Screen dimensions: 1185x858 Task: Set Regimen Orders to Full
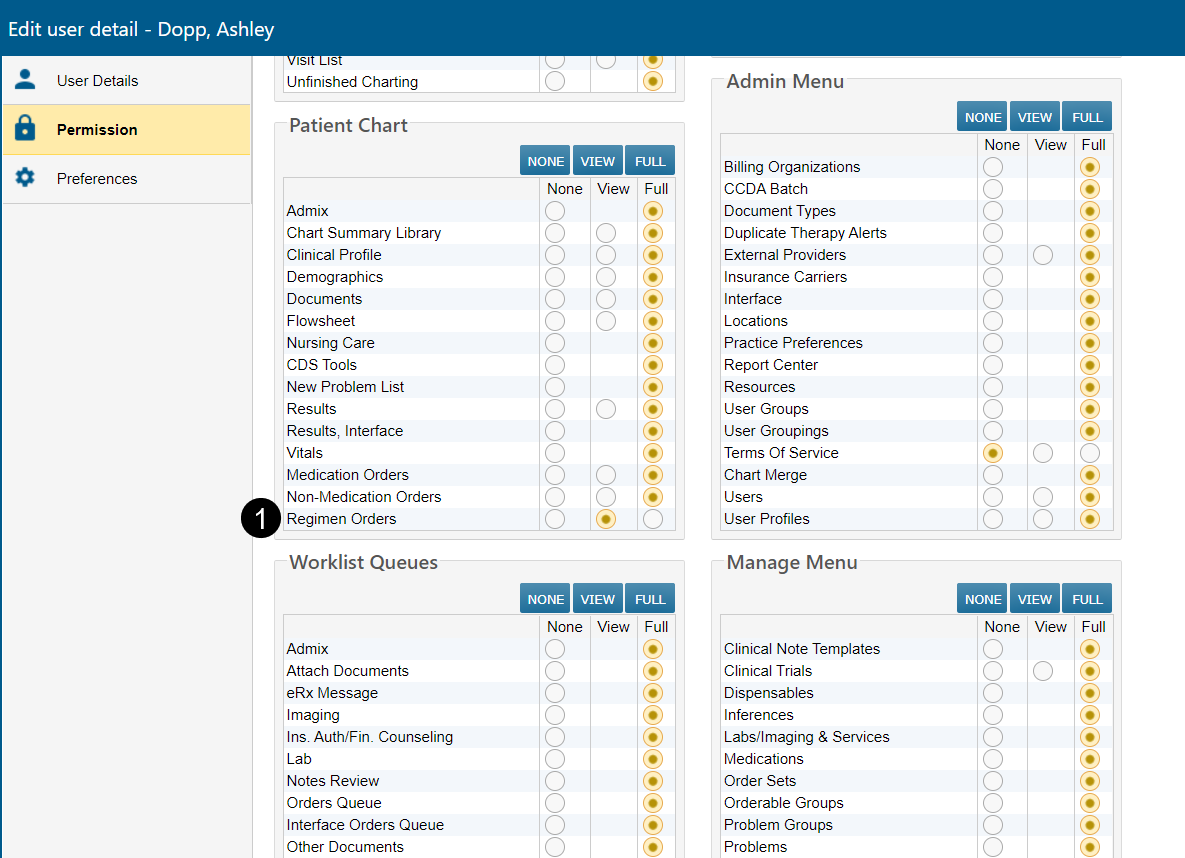653,519
